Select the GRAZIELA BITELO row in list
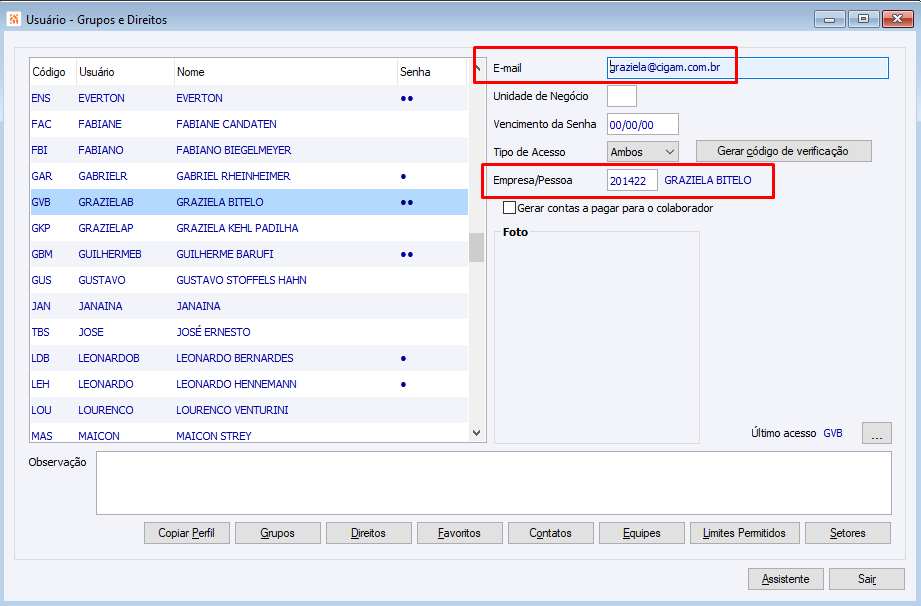 click(249, 202)
